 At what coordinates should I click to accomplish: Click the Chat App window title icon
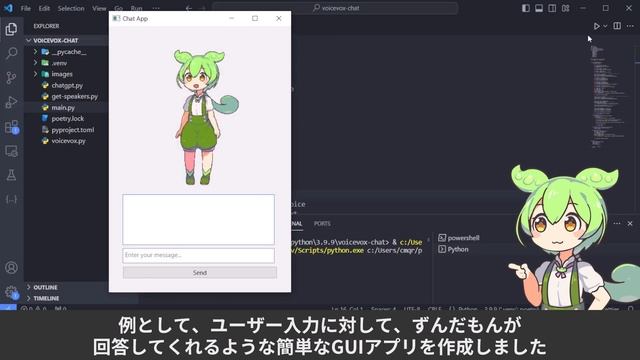click(x=116, y=18)
